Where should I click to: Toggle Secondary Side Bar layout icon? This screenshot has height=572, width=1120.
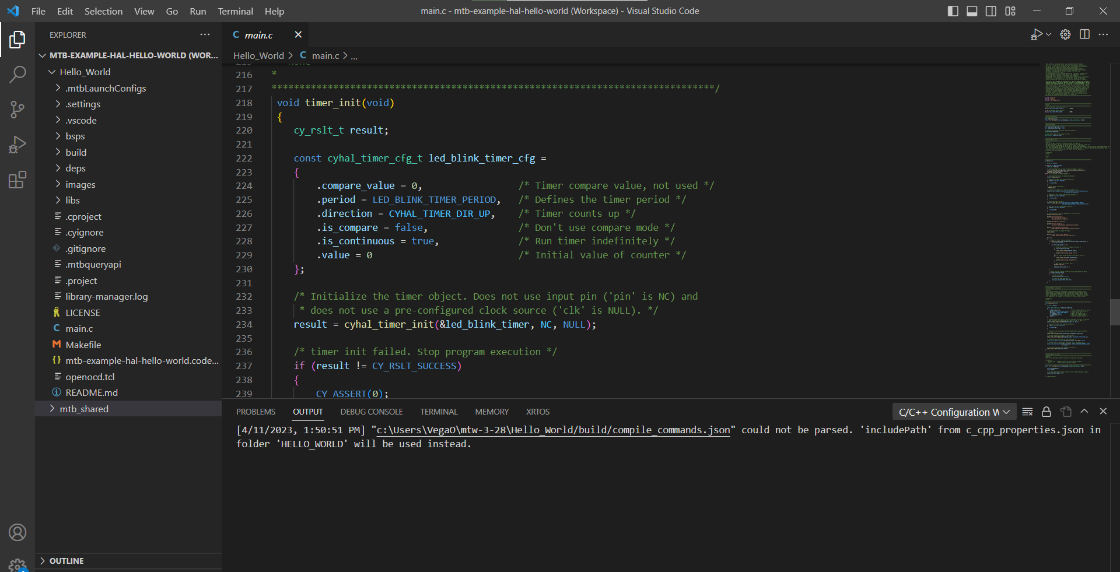pyautogui.click(x=991, y=11)
